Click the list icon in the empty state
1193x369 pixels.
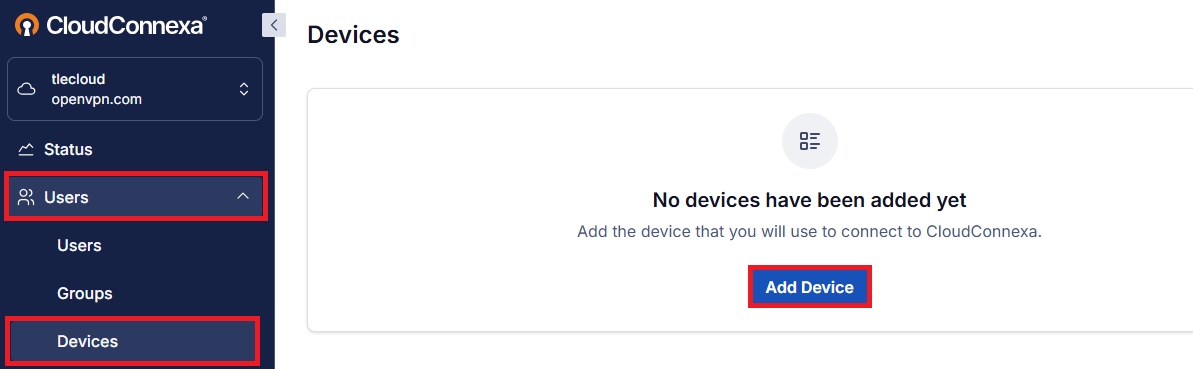[810, 141]
